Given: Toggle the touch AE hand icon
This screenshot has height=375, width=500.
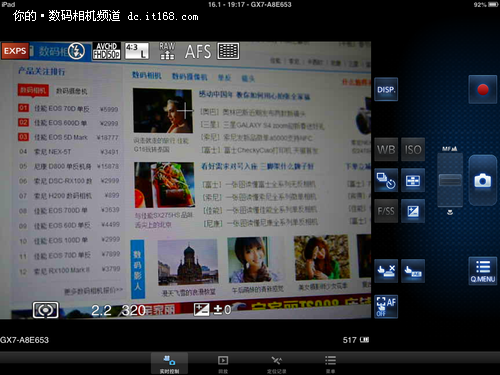Looking at the screenshot, I should pyautogui.click(x=413, y=271).
